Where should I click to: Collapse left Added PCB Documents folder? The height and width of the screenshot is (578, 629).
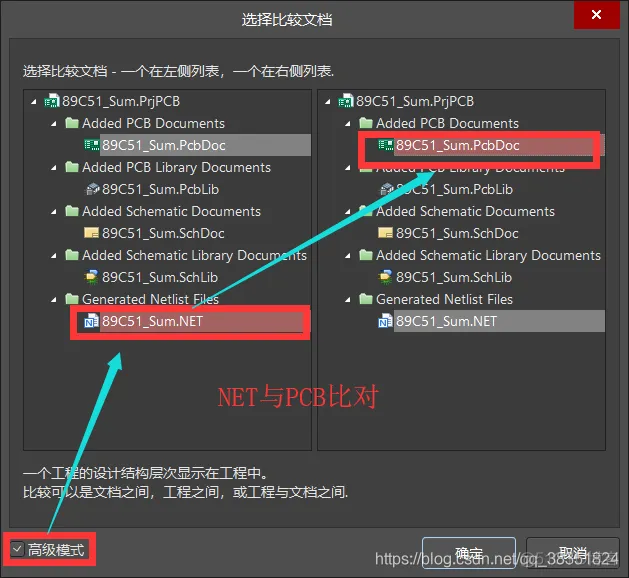(x=55, y=124)
